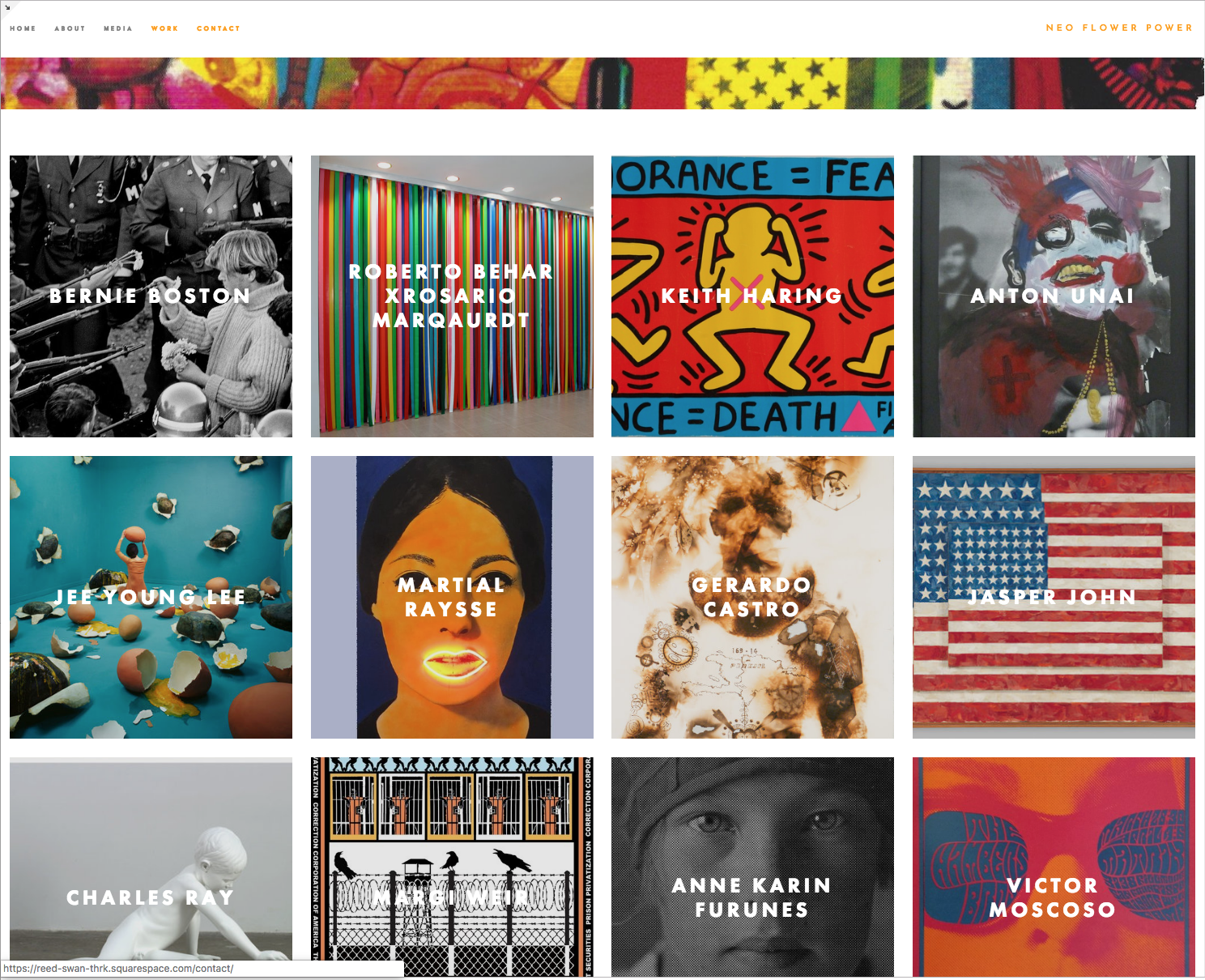Image resolution: width=1205 pixels, height=980 pixels.
Task: Open the Home navigation link
Action: [x=23, y=28]
